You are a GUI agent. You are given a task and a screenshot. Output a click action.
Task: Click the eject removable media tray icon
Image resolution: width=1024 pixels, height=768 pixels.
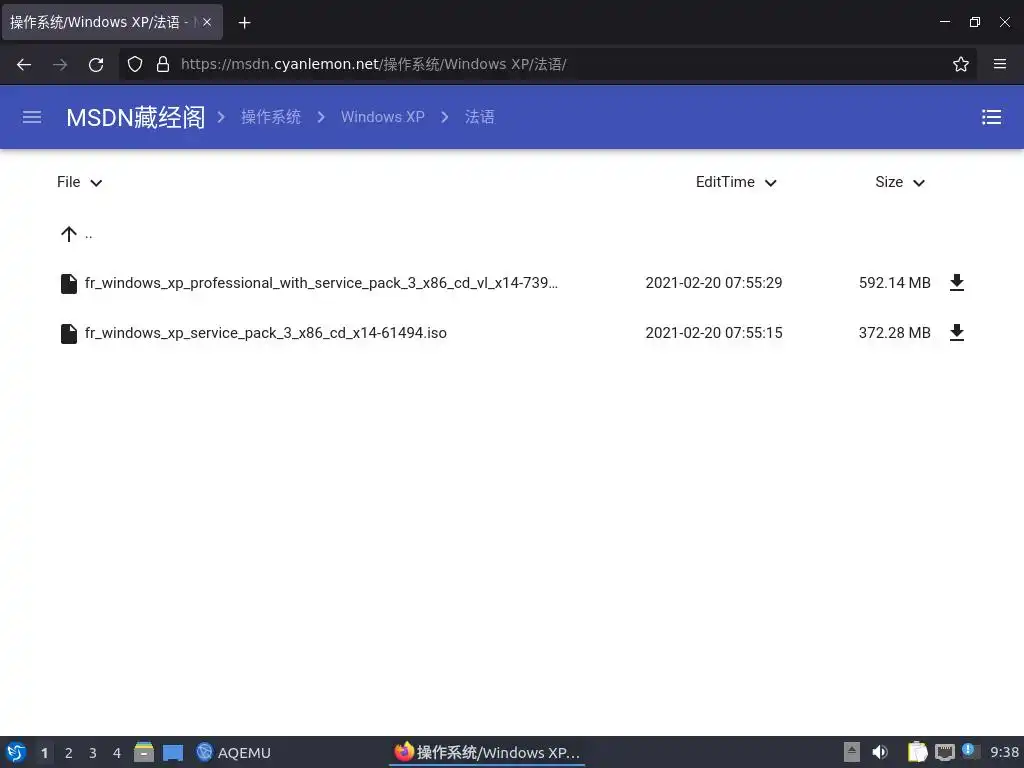click(852, 752)
